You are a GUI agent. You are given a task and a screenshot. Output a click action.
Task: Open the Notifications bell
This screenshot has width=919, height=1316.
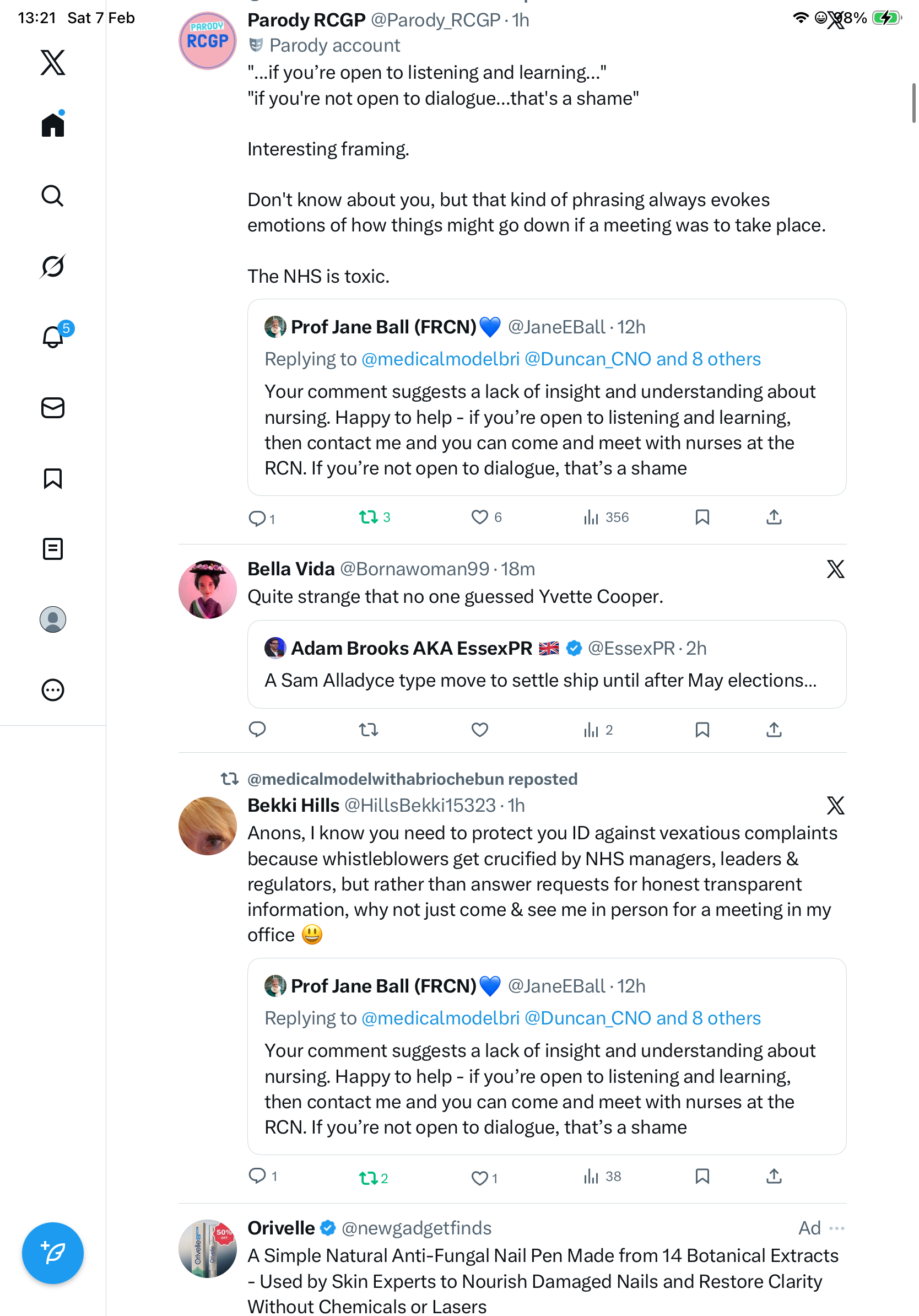53,337
